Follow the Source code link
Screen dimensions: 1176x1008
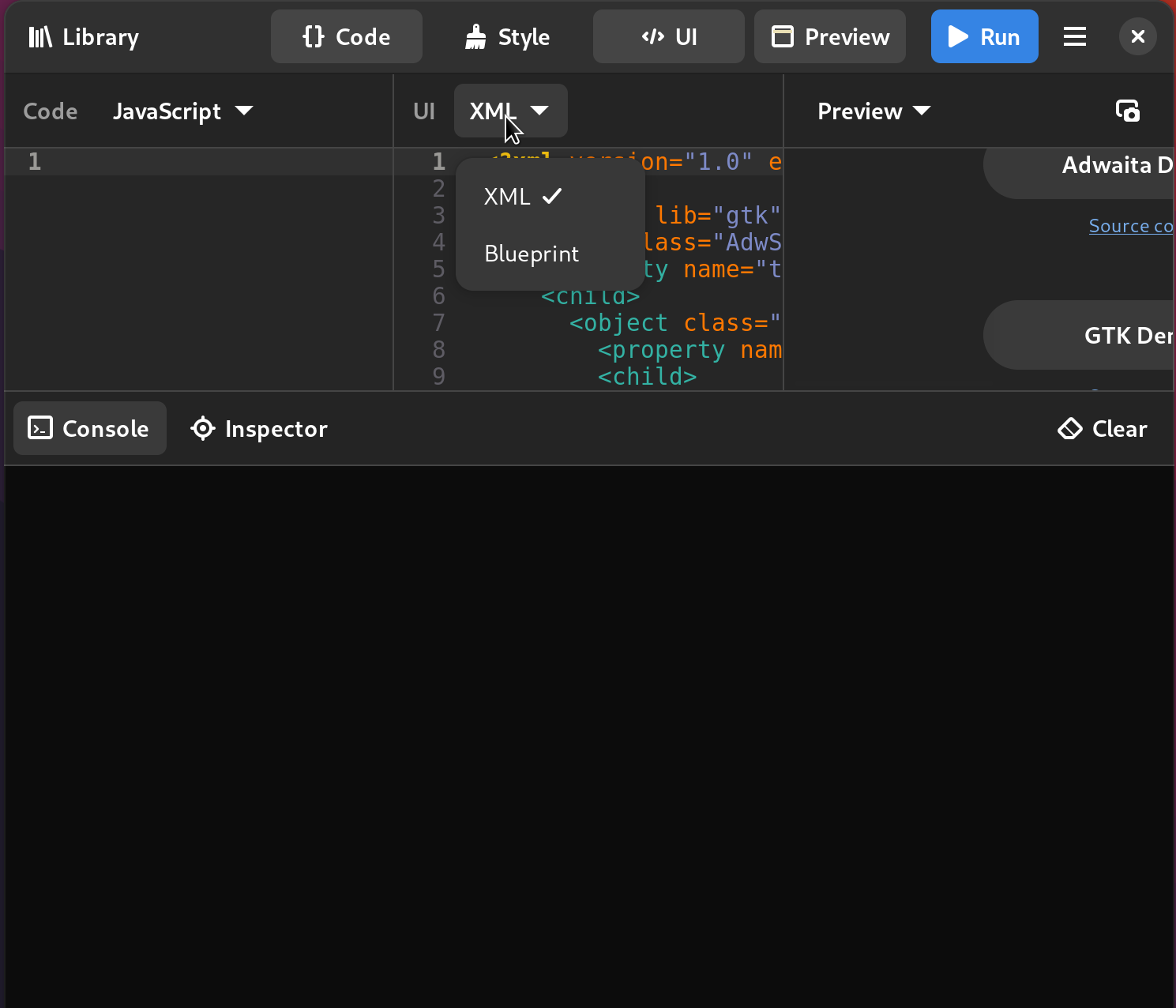(1131, 225)
